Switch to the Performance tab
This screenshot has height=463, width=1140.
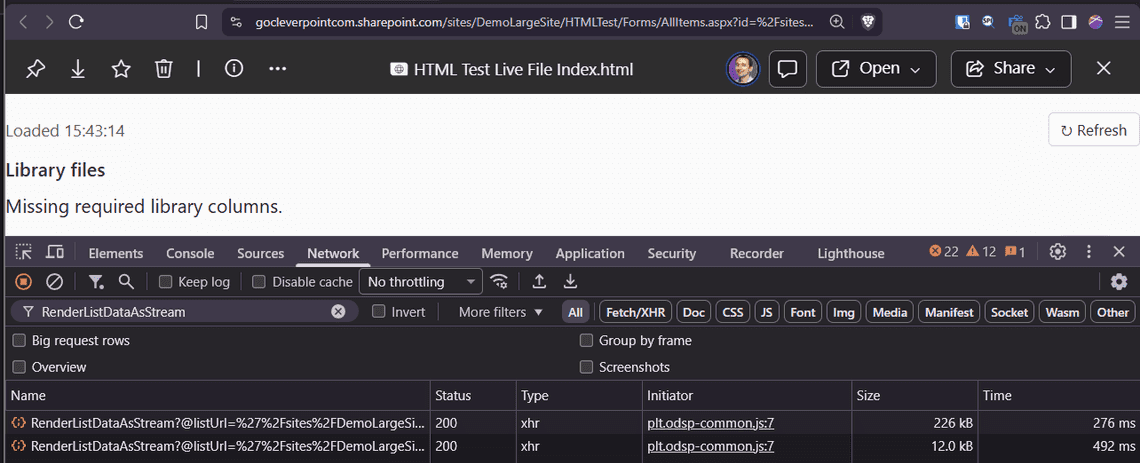click(420, 254)
